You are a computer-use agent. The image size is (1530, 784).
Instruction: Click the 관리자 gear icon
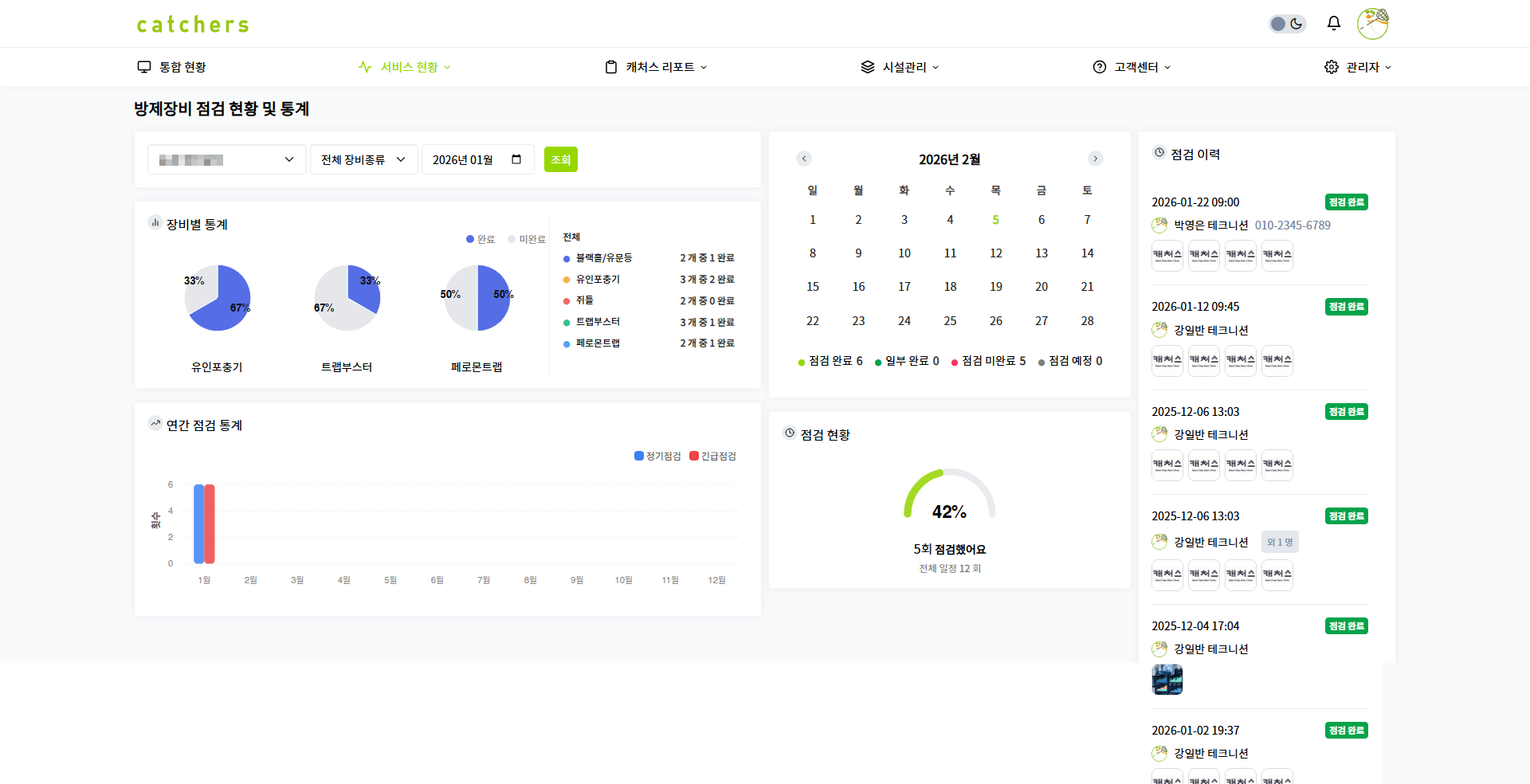point(1332,67)
